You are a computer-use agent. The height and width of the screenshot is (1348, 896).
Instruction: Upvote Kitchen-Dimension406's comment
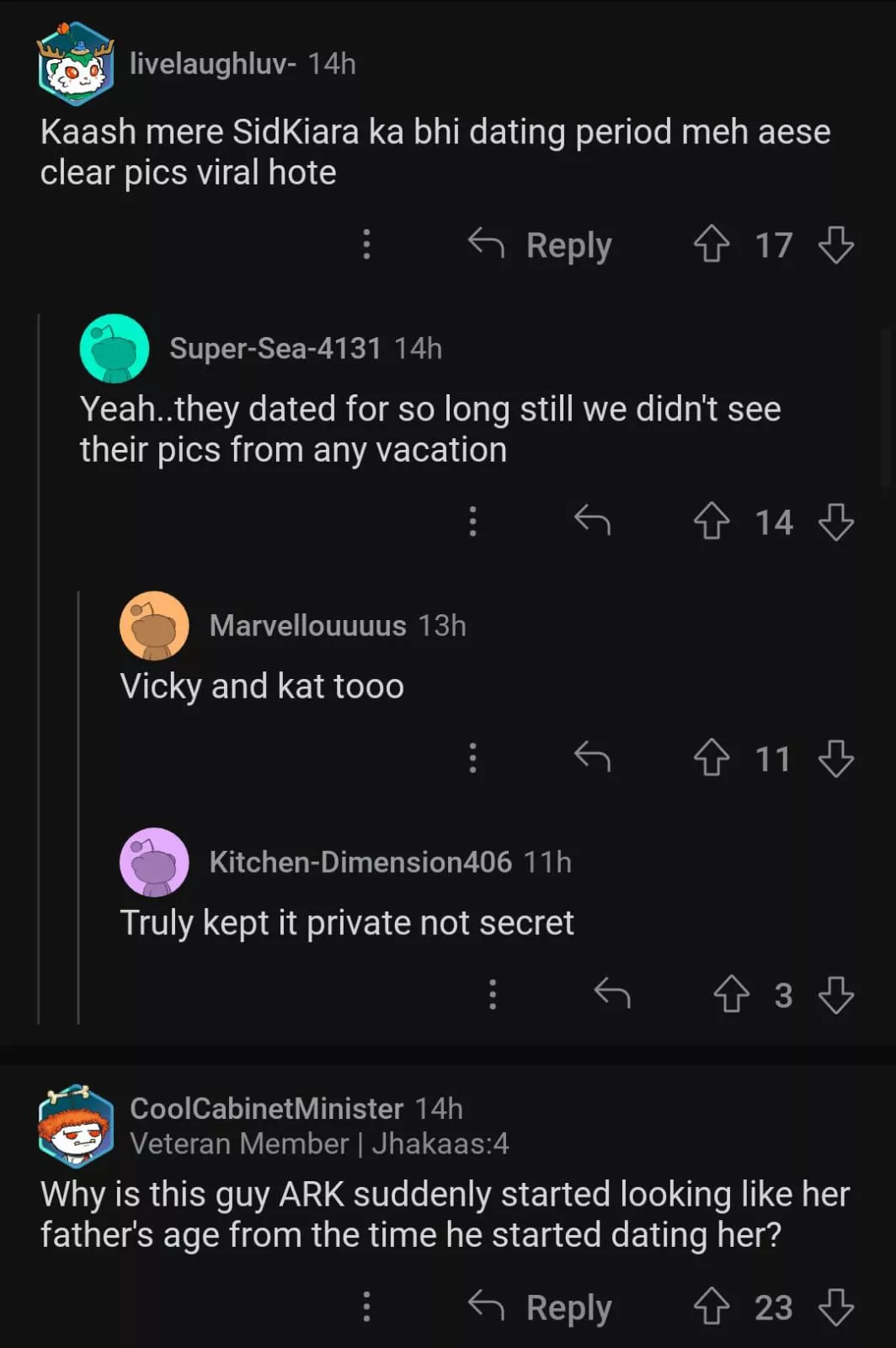pyautogui.click(x=731, y=994)
